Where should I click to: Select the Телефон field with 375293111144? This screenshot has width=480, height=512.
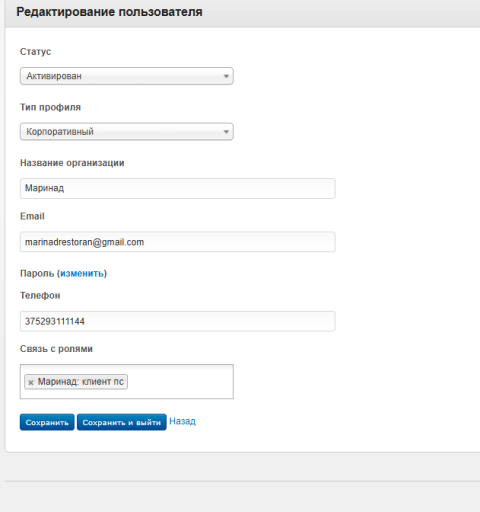click(178, 321)
